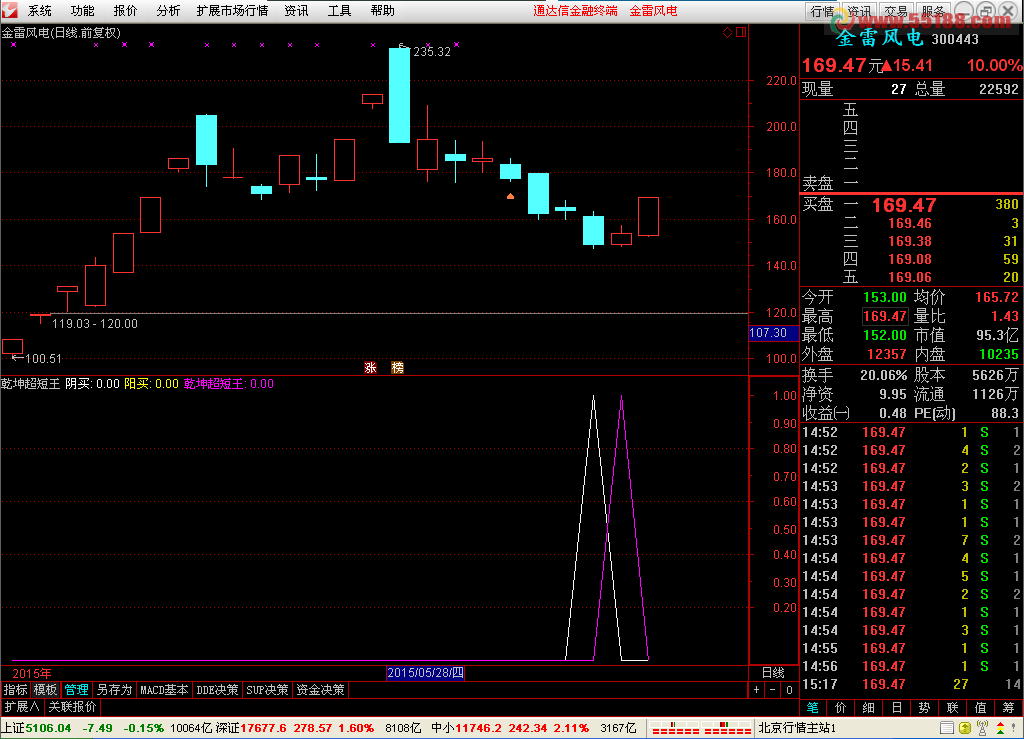
Task: Select the 细 tab in the quote panel
Action: click(x=869, y=708)
